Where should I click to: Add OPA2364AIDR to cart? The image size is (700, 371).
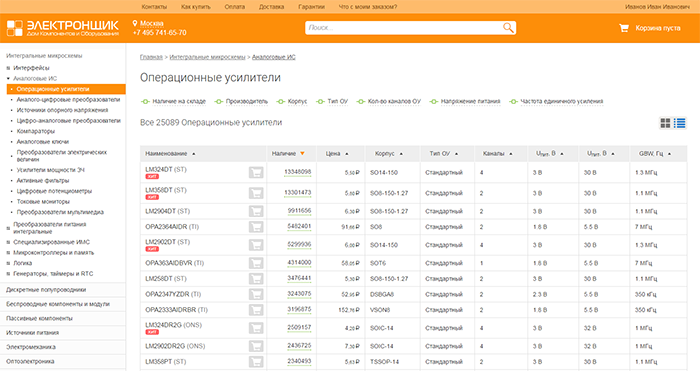tap(256, 227)
